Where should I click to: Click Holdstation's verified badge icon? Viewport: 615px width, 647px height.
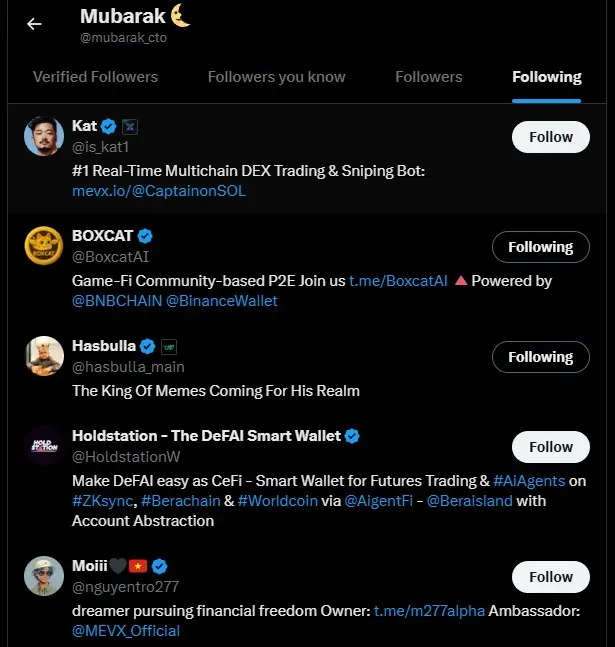(x=352, y=436)
